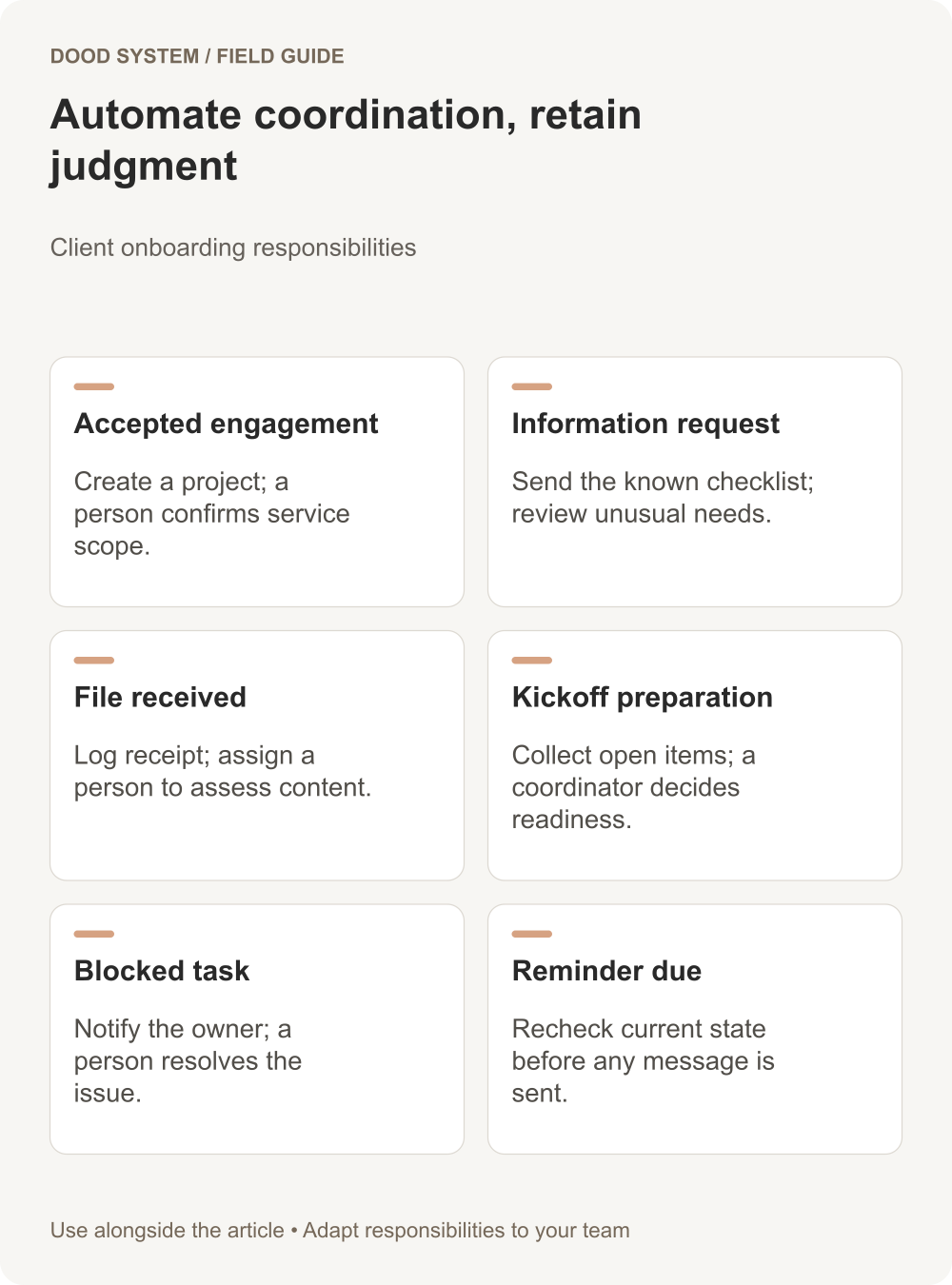Click the main title Automate coordination, retain judgment
This screenshot has width=952, height=1285.
[346, 140]
